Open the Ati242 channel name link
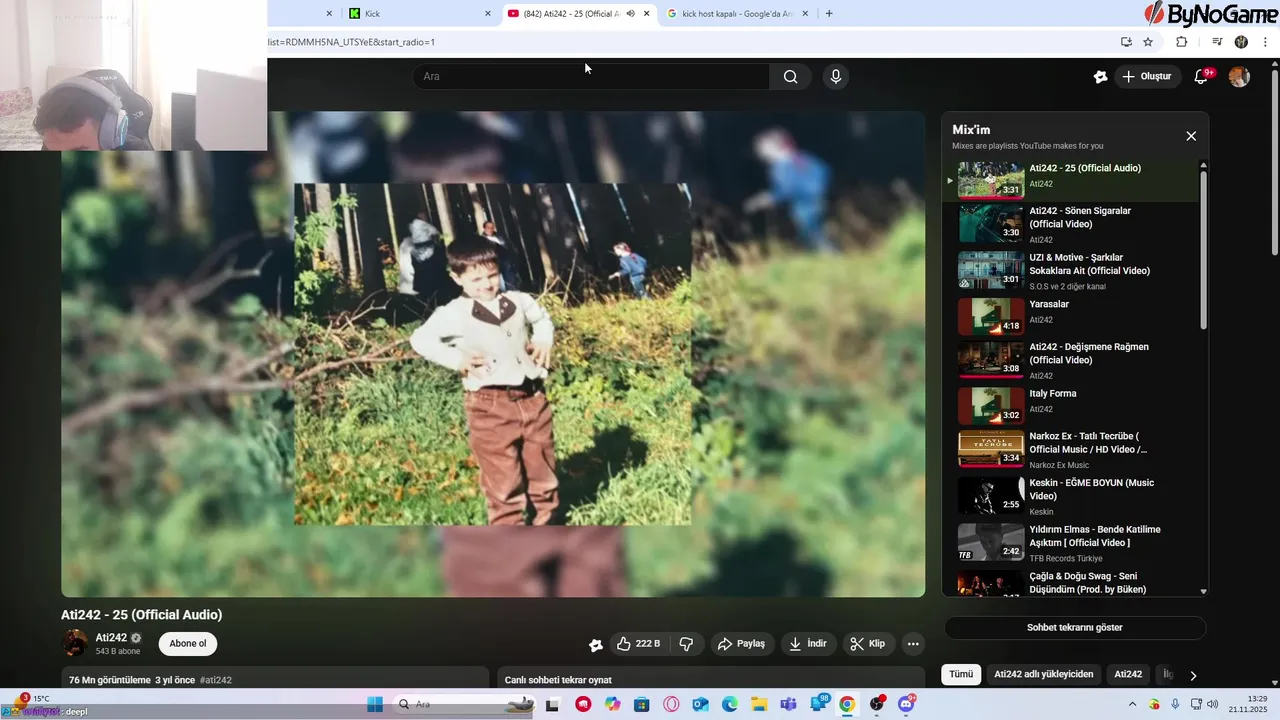The height and width of the screenshot is (720, 1280). tap(111, 638)
